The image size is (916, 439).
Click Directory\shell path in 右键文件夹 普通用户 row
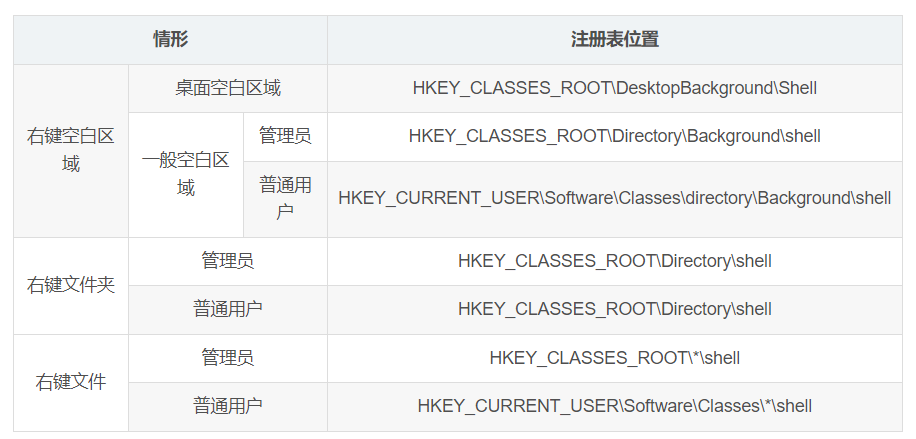click(614, 309)
